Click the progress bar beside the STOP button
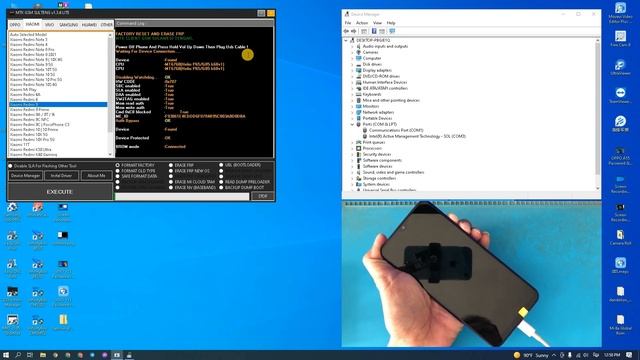 (x=182, y=197)
